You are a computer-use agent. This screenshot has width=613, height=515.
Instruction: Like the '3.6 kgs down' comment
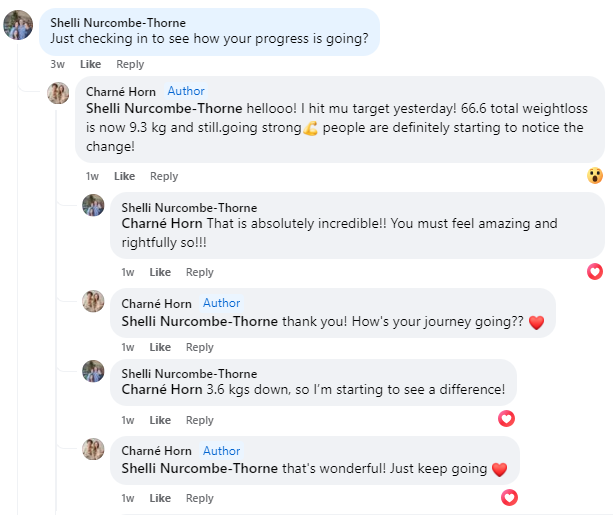click(160, 420)
